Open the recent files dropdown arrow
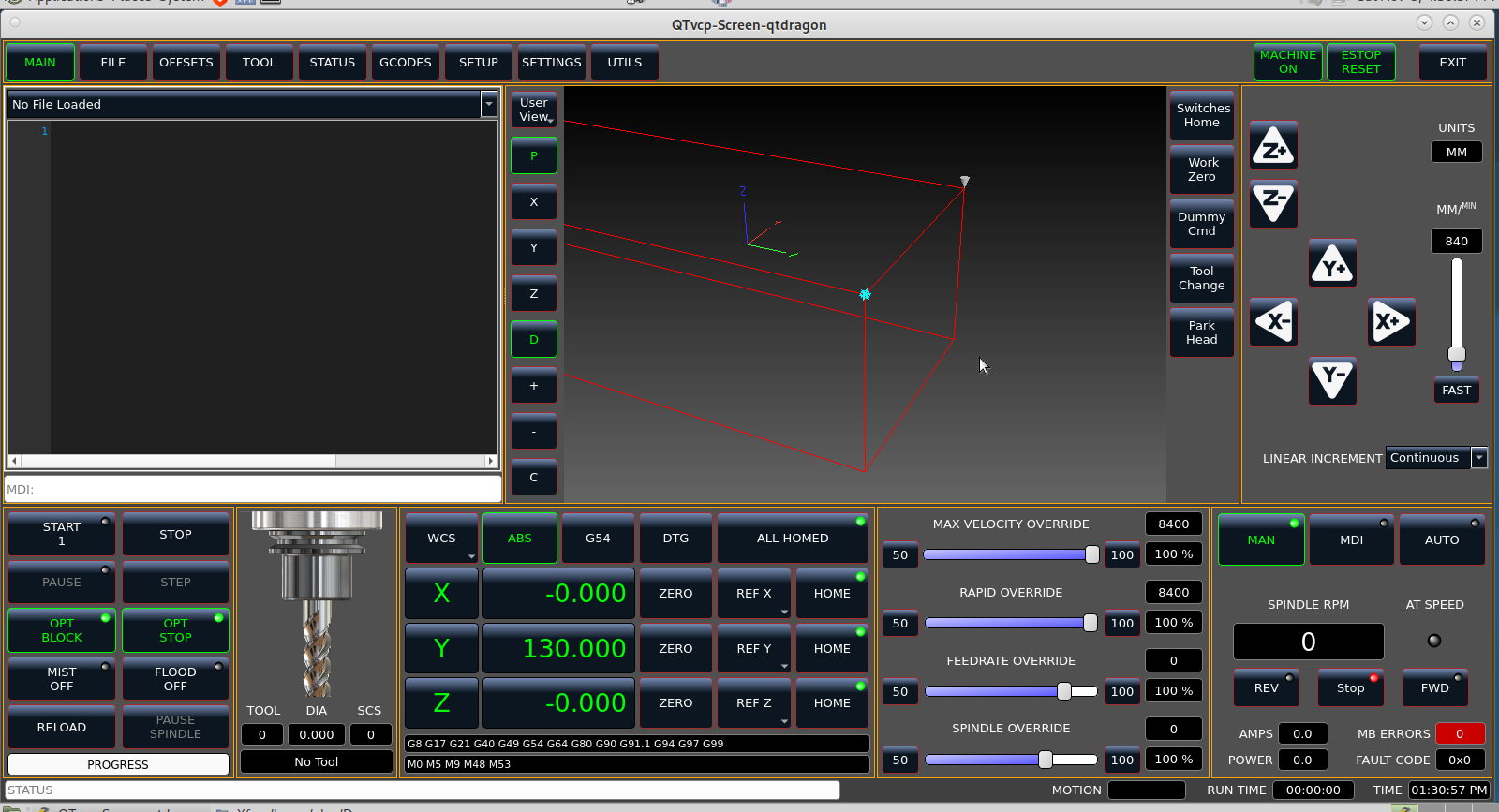This screenshot has width=1499, height=812. point(489,104)
